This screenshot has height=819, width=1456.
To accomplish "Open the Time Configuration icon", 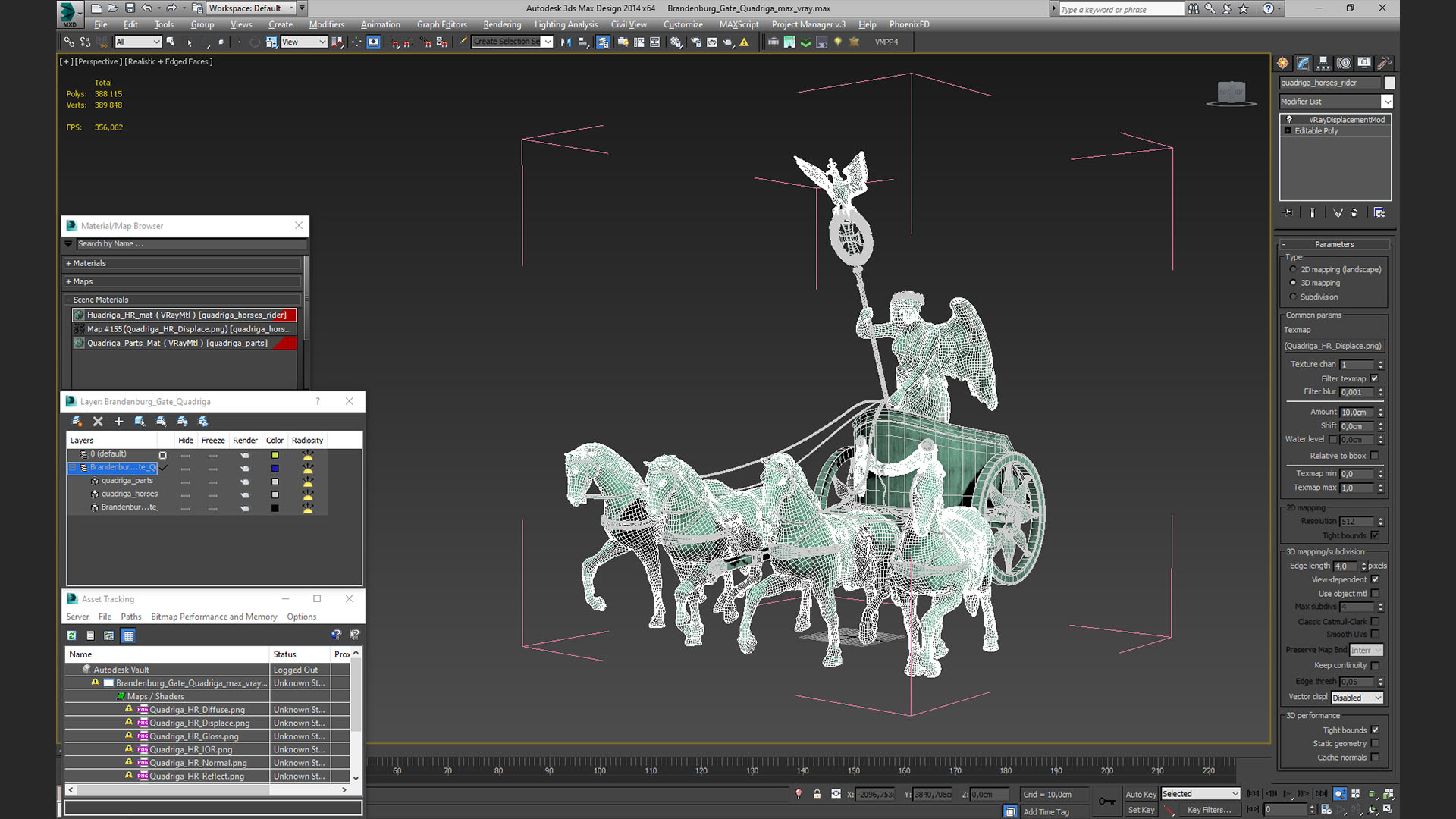I will pyautogui.click(x=1326, y=809).
